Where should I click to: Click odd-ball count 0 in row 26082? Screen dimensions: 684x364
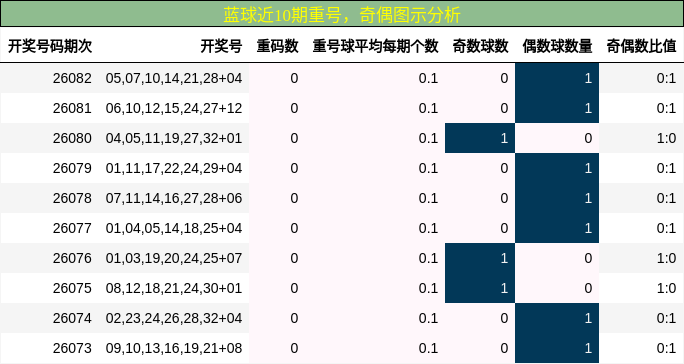coord(504,78)
